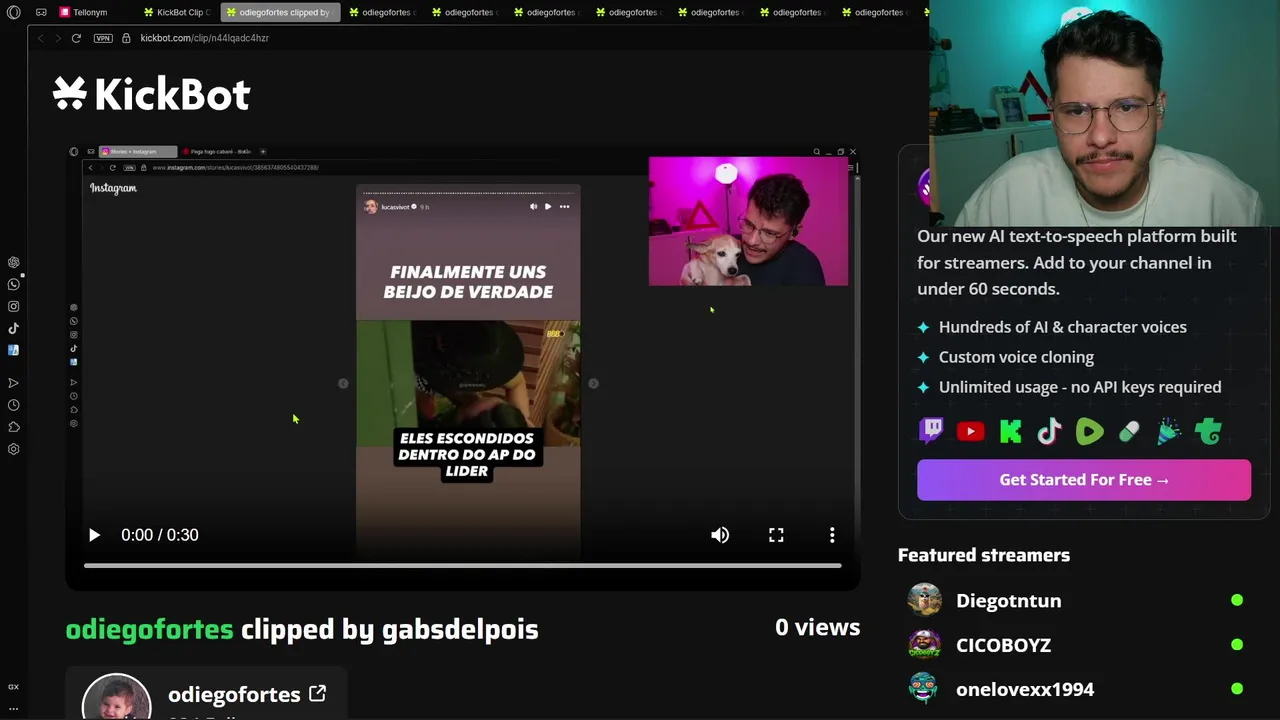
Task: Click the CICOBOYZ streamer avatar
Action: [x=924, y=644]
